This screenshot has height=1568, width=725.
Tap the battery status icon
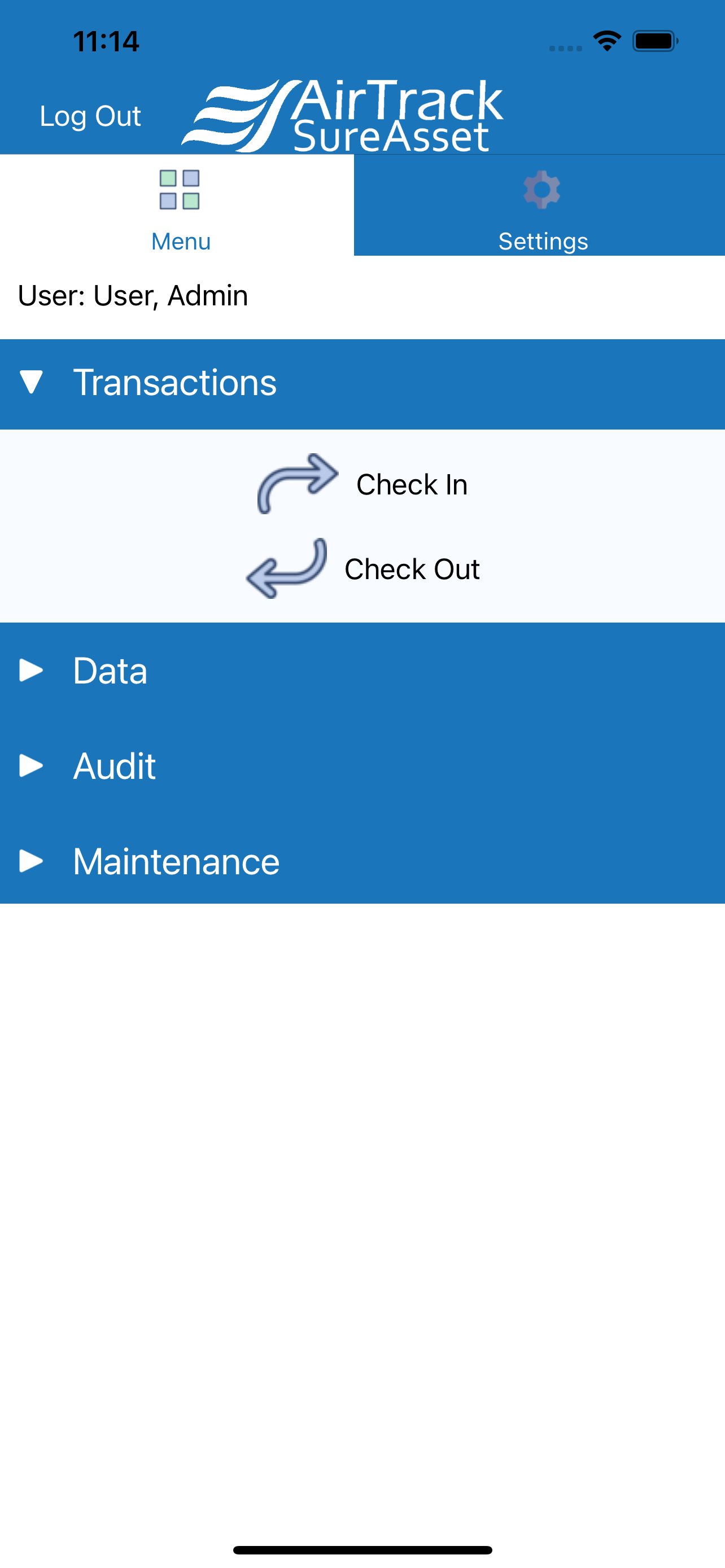pyautogui.click(x=655, y=41)
